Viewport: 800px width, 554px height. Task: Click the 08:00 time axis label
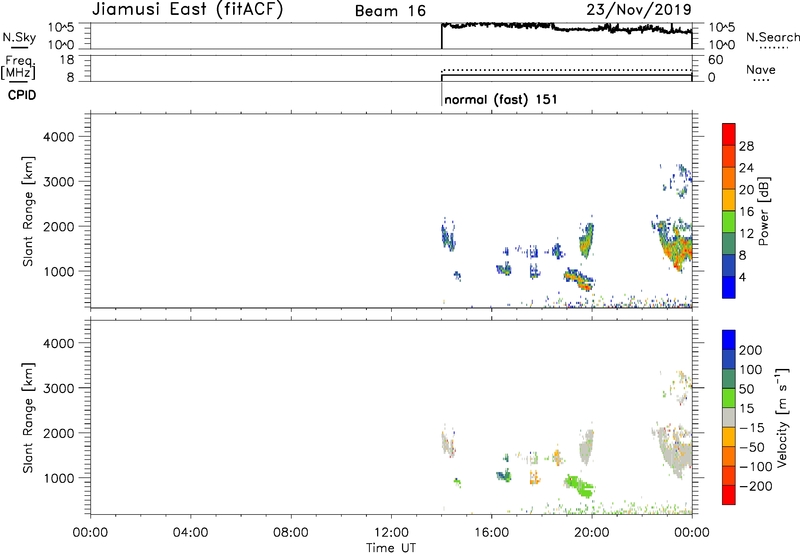291,532
